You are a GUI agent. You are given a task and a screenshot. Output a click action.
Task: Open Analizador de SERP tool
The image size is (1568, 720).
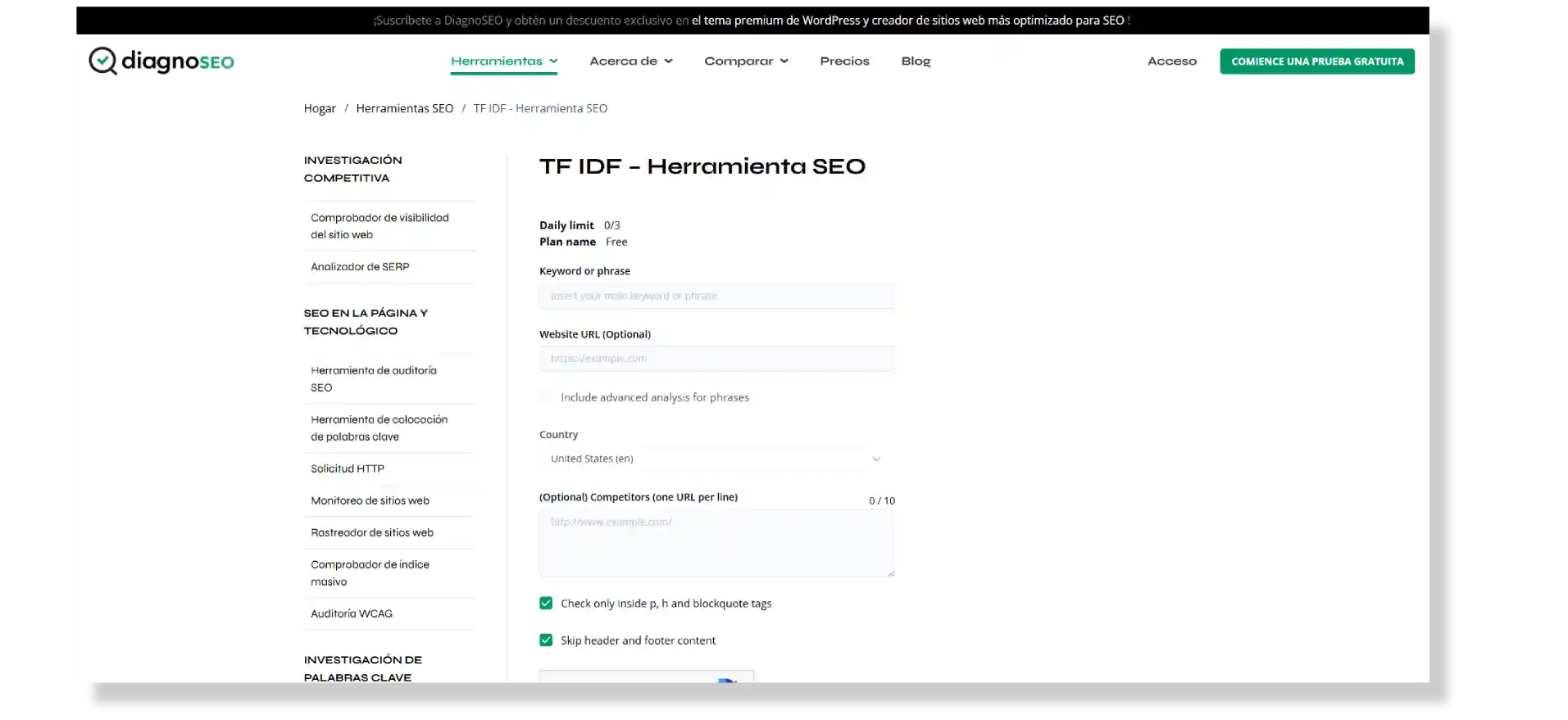(x=360, y=267)
